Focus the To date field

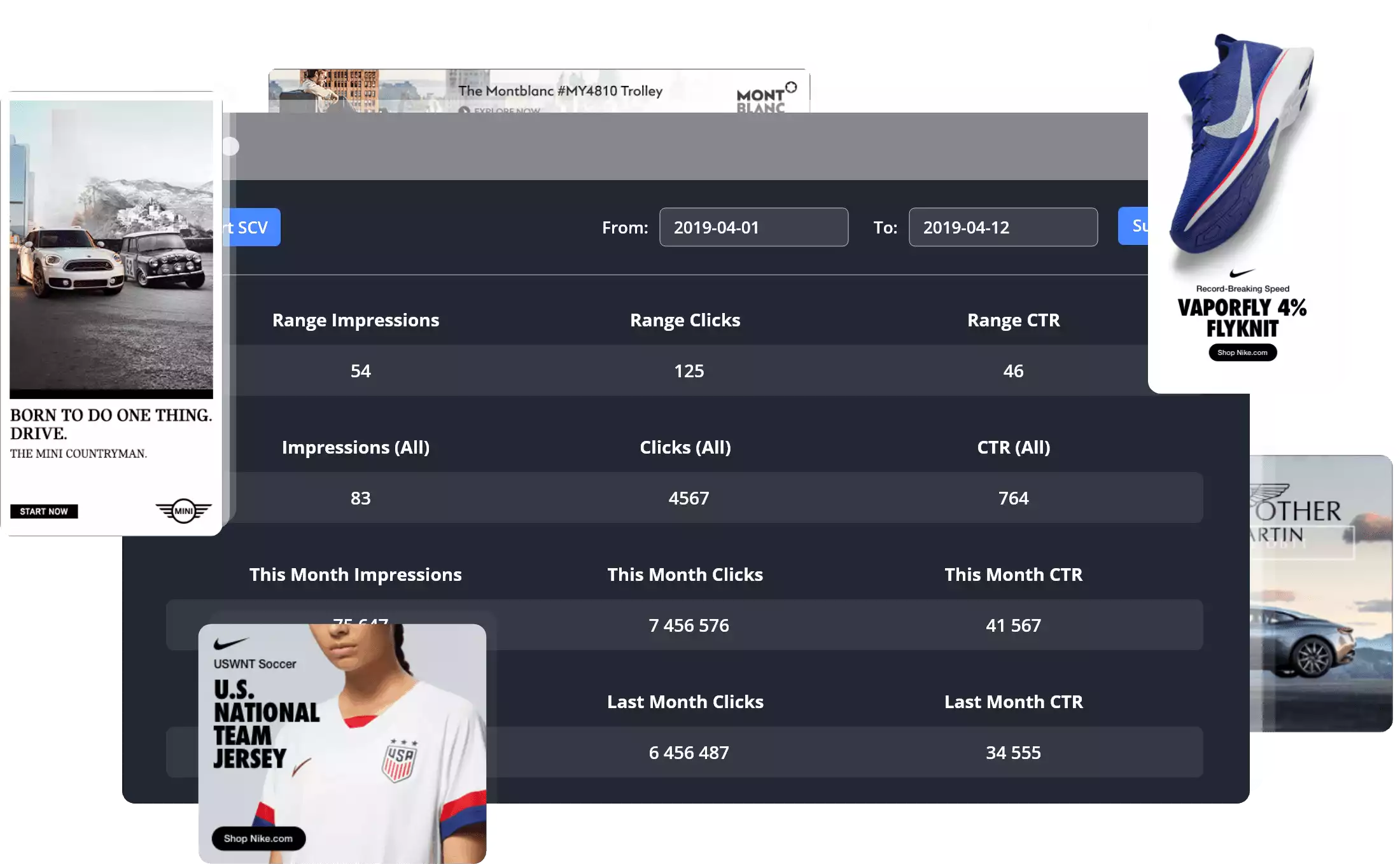pos(1003,227)
